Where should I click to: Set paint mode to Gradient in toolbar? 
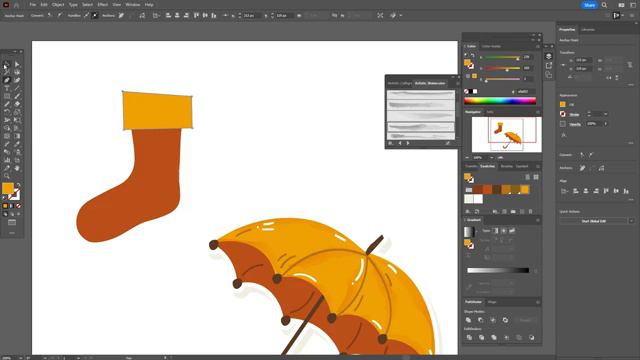12,206
